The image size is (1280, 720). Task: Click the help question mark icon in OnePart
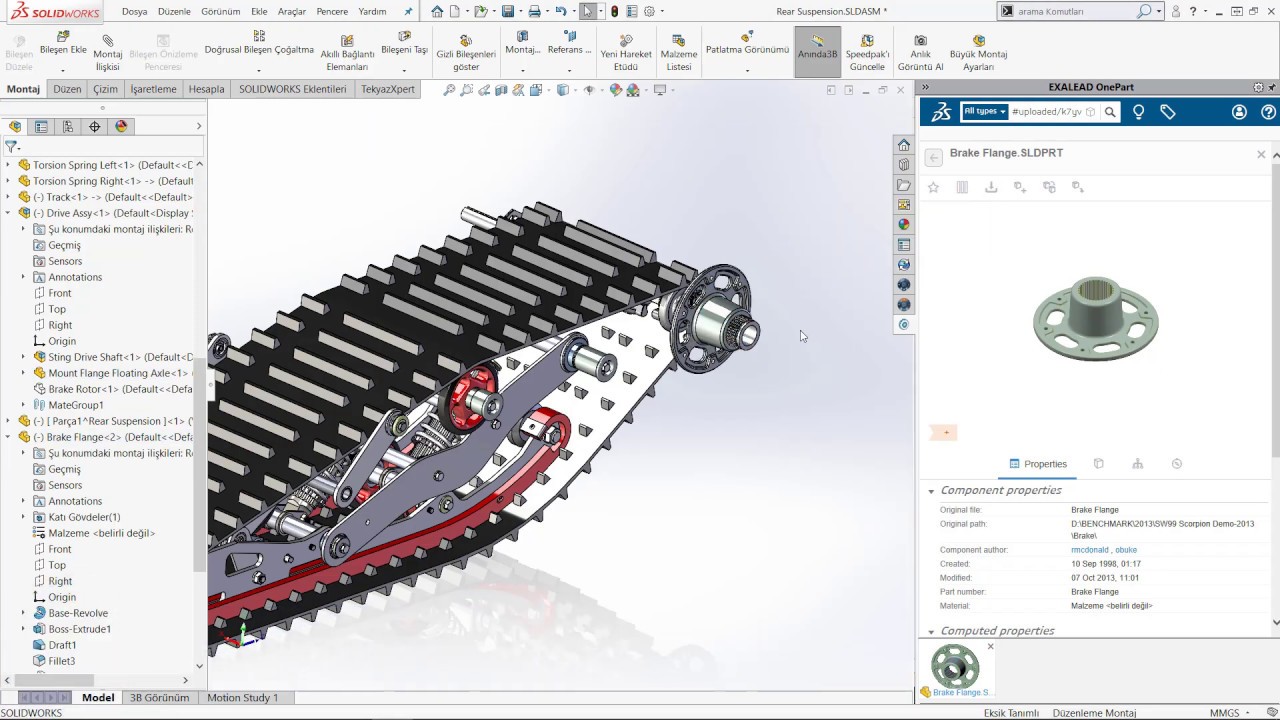(1268, 112)
